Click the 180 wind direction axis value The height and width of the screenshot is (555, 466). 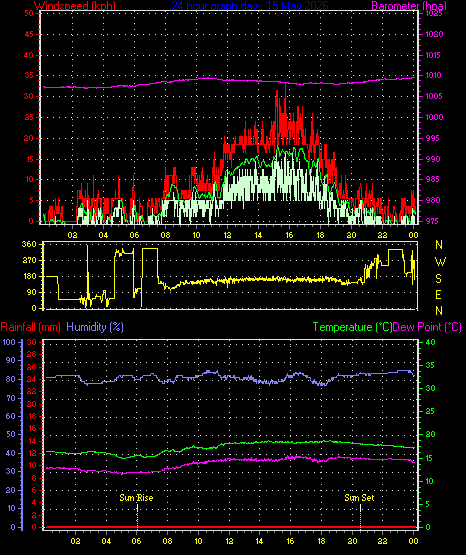(29, 276)
